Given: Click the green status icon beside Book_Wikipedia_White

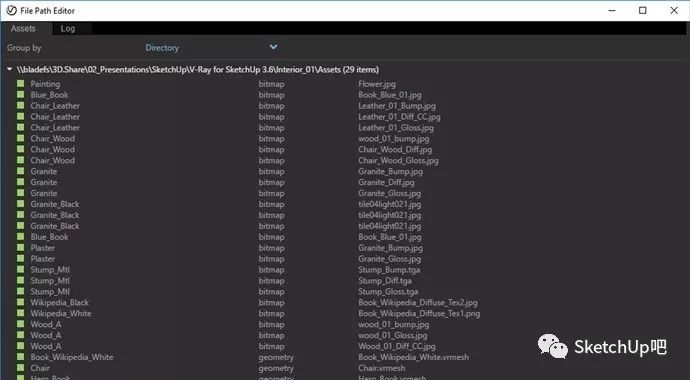Looking at the screenshot, I should tap(20, 357).
